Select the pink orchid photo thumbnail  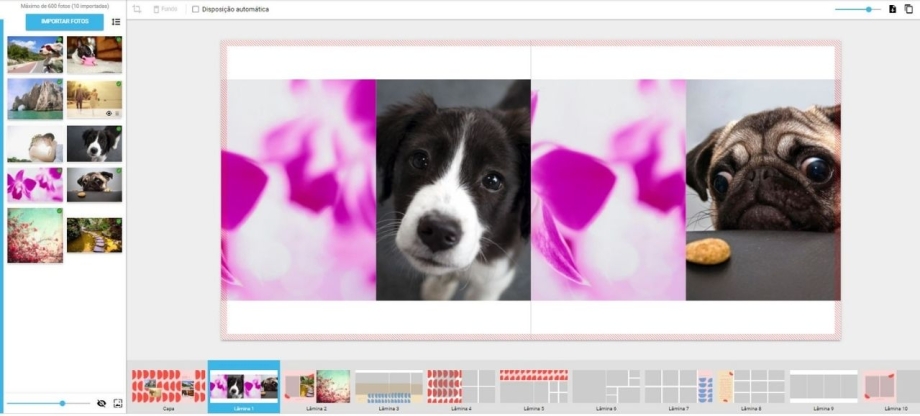point(35,185)
